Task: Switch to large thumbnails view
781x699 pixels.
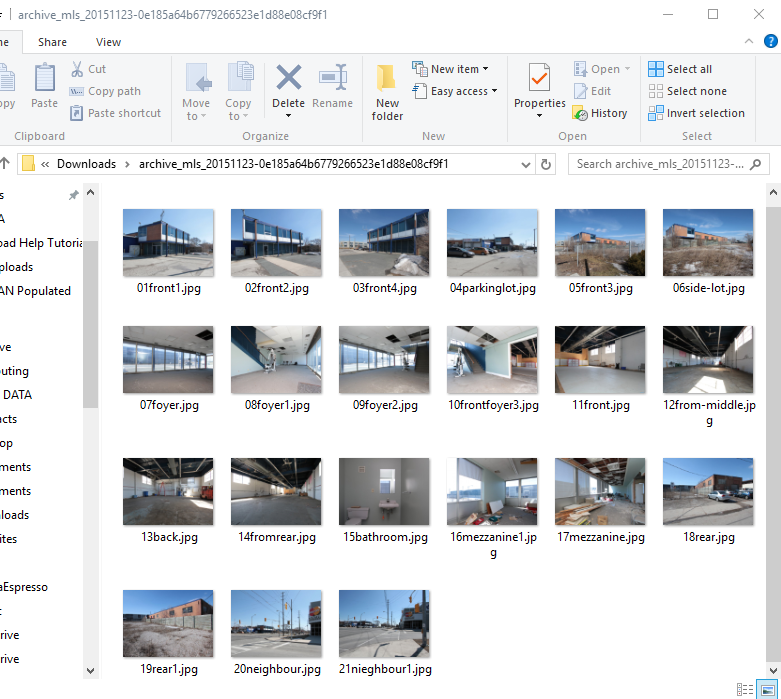Action: click(x=767, y=689)
